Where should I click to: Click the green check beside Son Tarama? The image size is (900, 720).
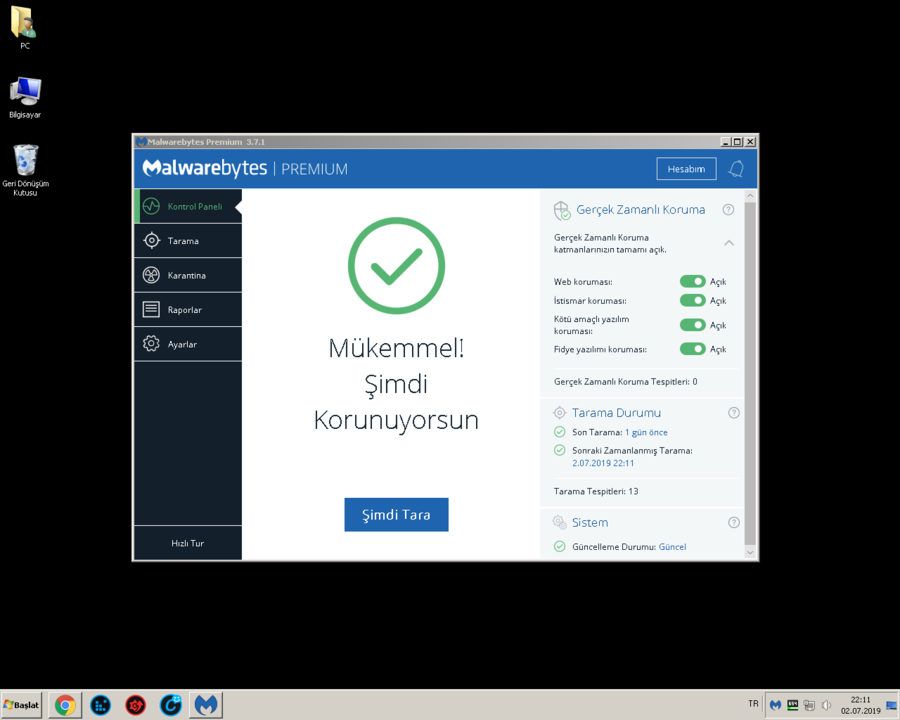(x=560, y=432)
